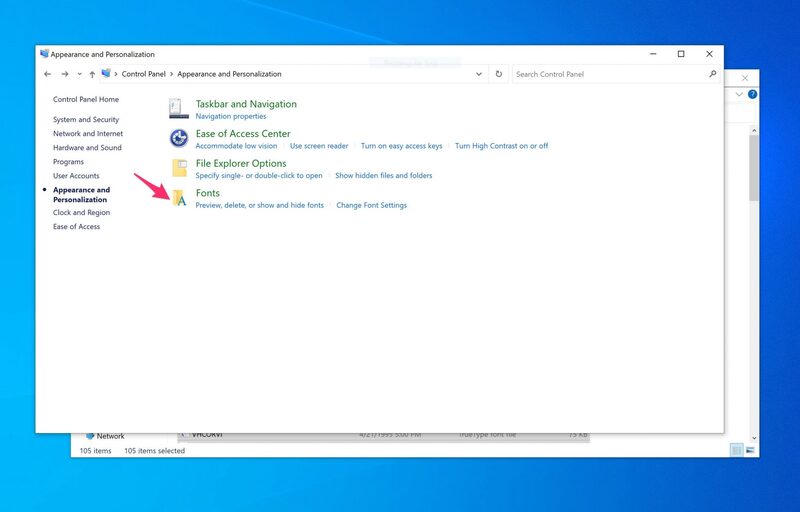Open Hardware and Sound in sidebar
Image resolution: width=800 pixels, height=512 pixels.
point(87,147)
